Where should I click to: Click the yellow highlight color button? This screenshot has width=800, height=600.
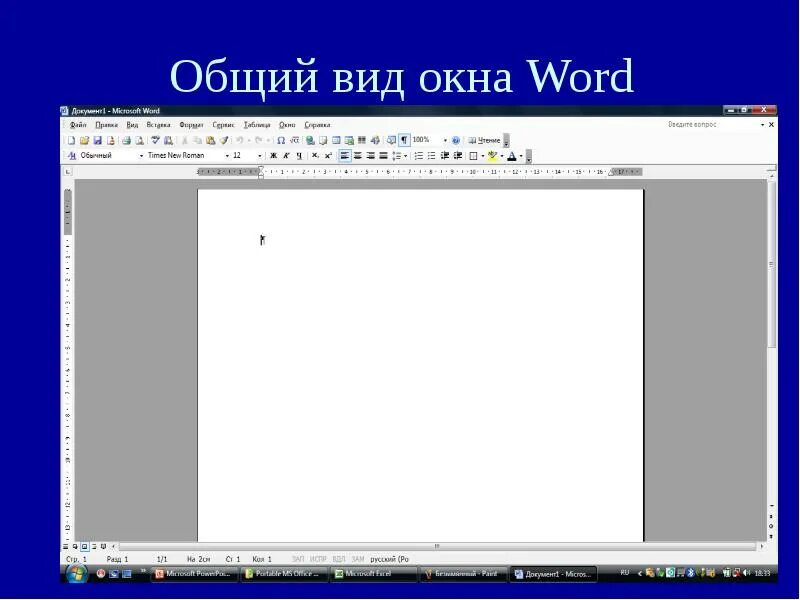click(492, 156)
